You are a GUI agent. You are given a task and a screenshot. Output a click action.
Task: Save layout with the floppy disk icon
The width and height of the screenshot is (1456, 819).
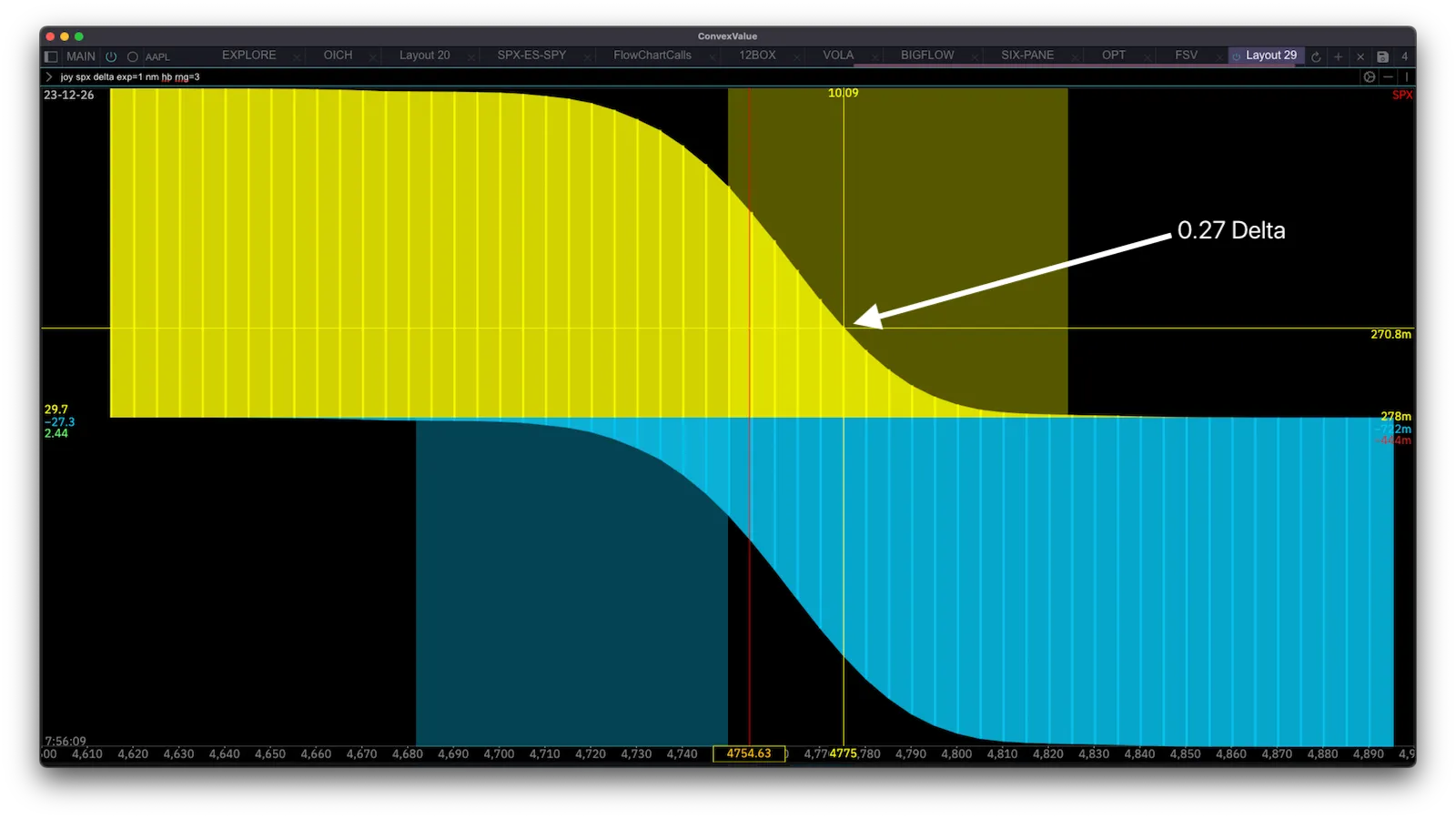(1382, 56)
